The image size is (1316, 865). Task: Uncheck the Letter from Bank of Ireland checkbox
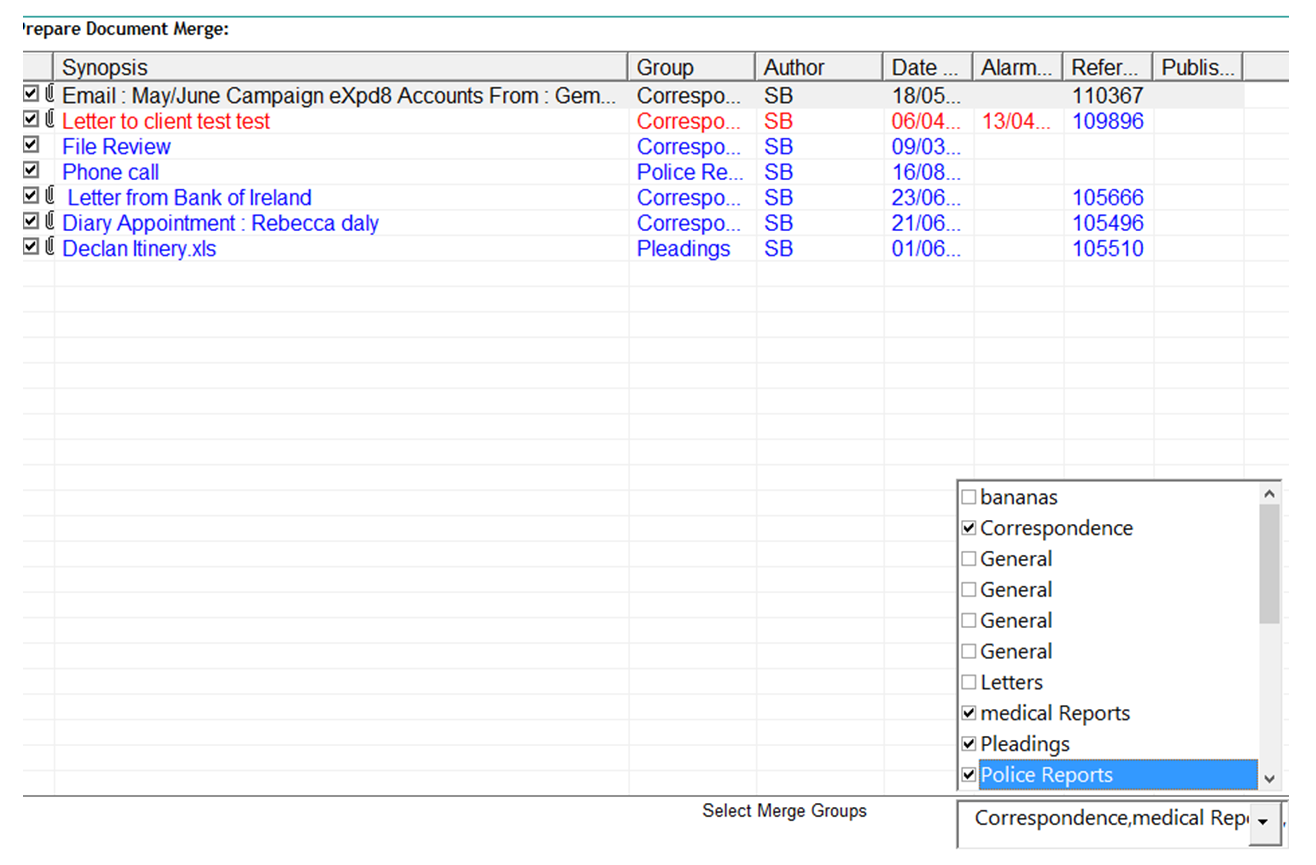(31, 196)
